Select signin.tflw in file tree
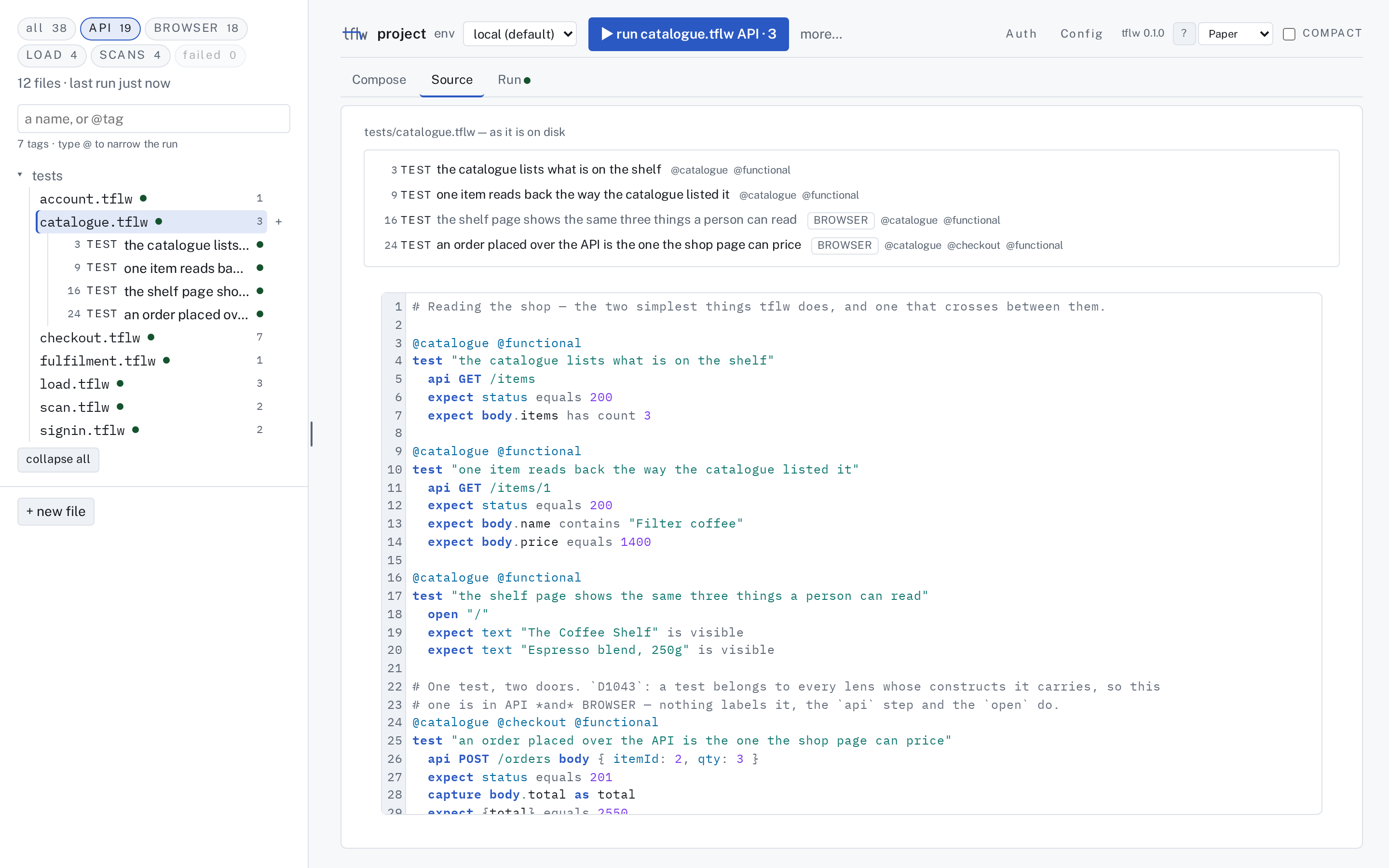The height and width of the screenshot is (868, 1389). coord(151,430)
